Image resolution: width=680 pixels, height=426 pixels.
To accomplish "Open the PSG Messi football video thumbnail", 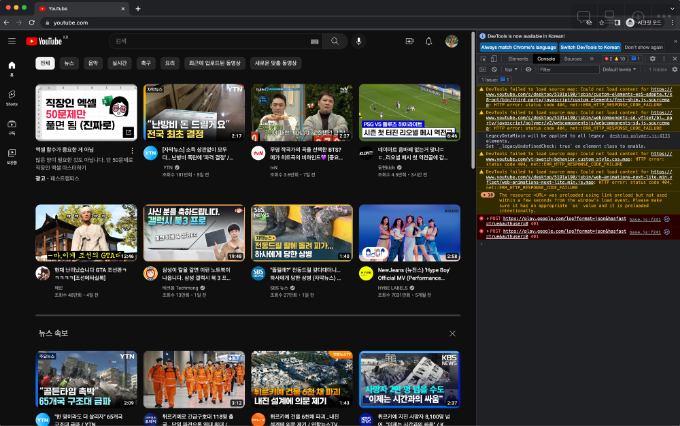I will [409, 112].
